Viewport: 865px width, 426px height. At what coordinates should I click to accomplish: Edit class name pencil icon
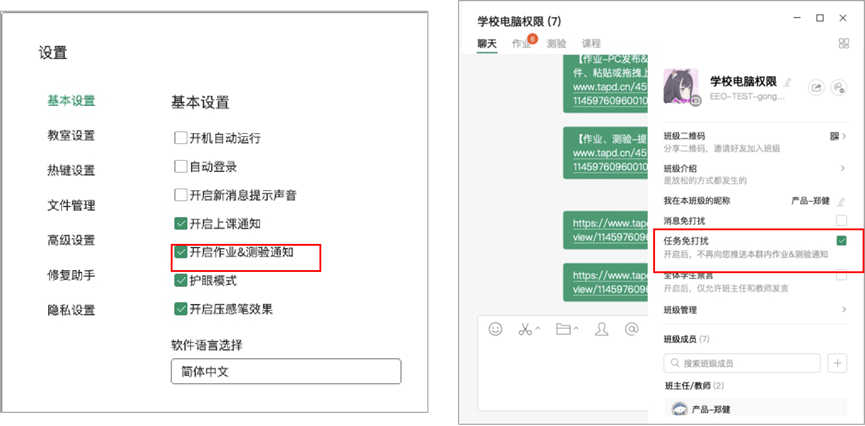coord(787,82)
